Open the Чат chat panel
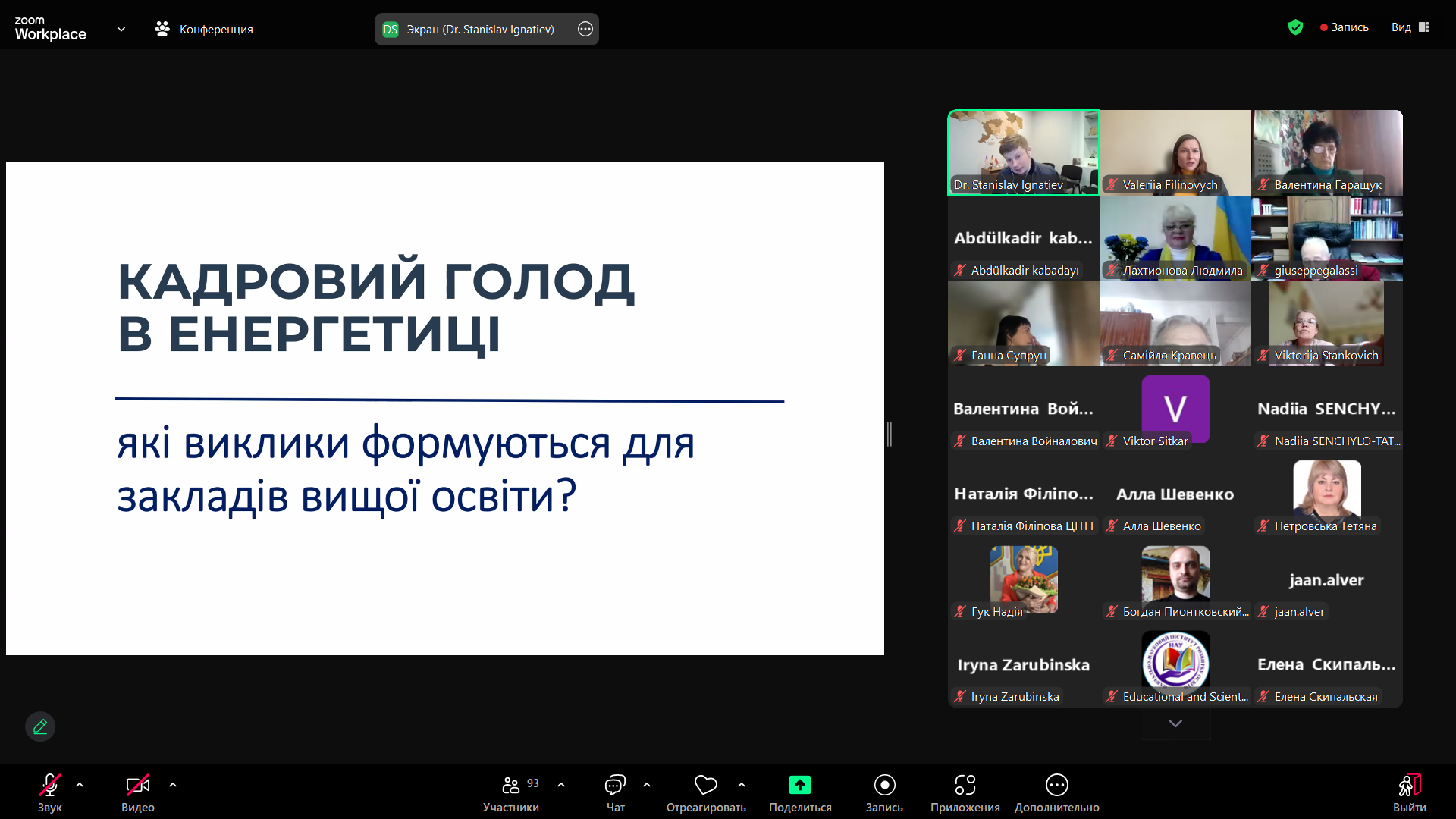The height and width of the screenshot is (819, 1456). tap(615, 786)
